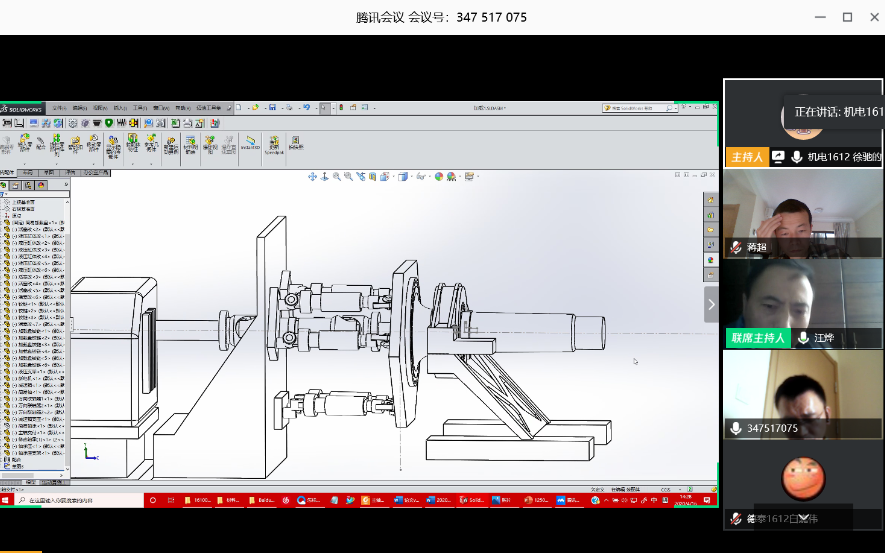This screenshot has width=885, height=553.
Task: Click the undo arrow in SolidWorks toolbar
Action: click(307, 107)
